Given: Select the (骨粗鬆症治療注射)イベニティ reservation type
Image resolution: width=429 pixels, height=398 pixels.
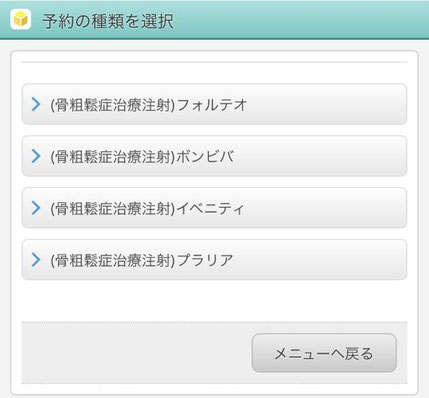Looking at the screenshot, I should tap(214, 208).
